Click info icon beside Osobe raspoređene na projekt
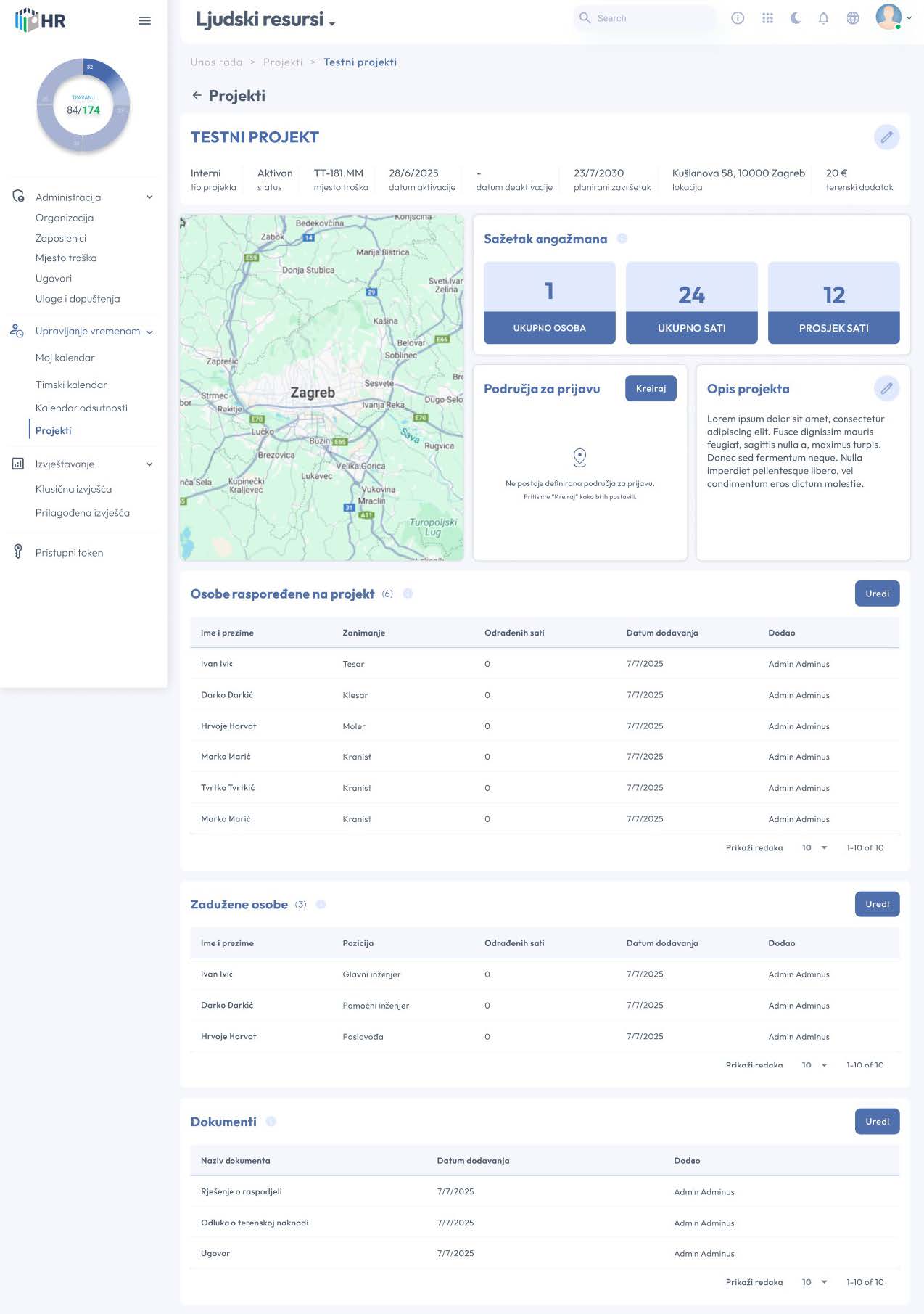The image size is (924, 1314). (408, 594)
